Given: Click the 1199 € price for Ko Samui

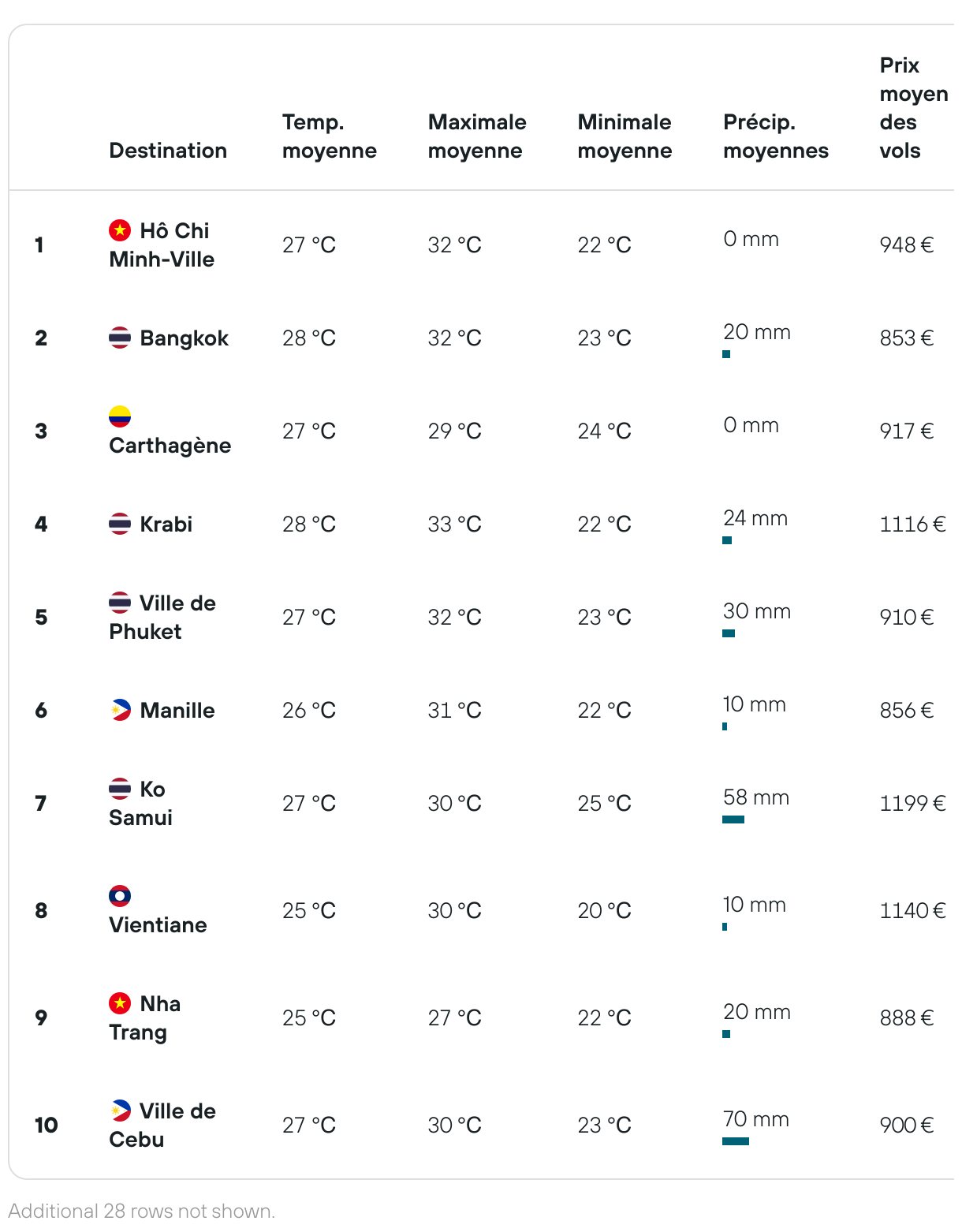Looking at the screenshot, I should [x=913, y=804].
